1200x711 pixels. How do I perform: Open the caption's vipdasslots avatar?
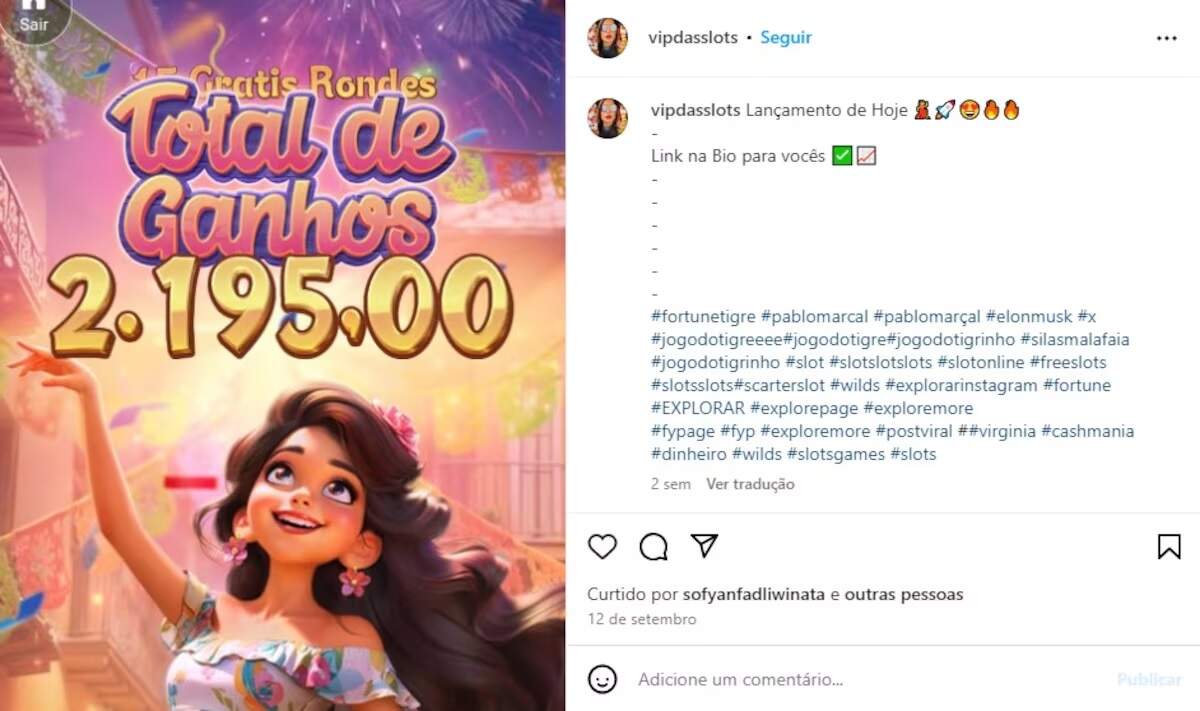[607, 118]
